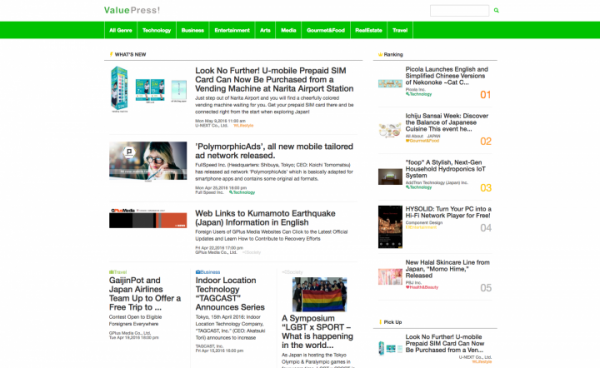Click the U-mobile SIM vending machine thumbnail
The height and width of the screenshot is (368, 600).
point(148,89)
